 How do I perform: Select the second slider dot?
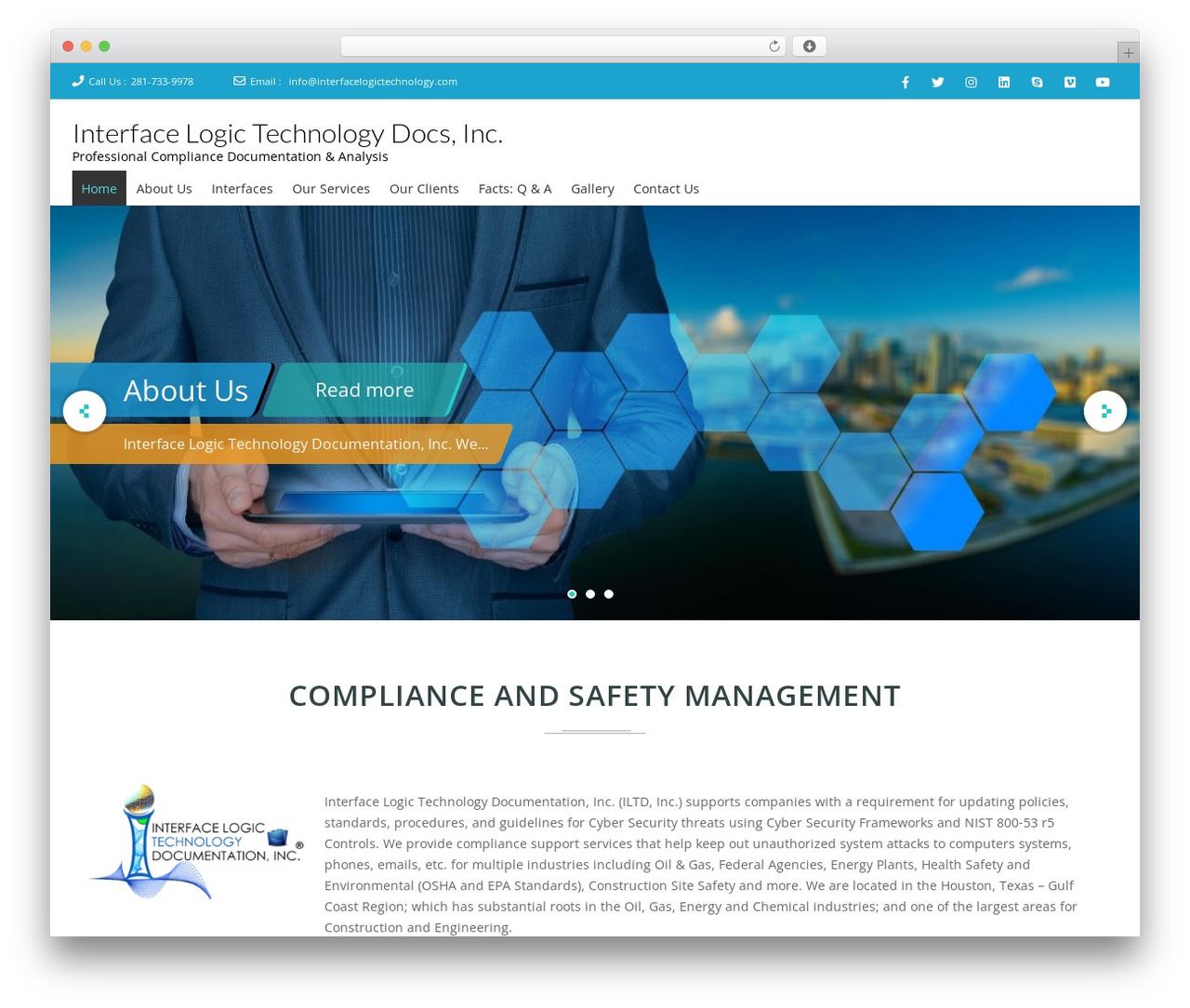[x=590, y=594]
